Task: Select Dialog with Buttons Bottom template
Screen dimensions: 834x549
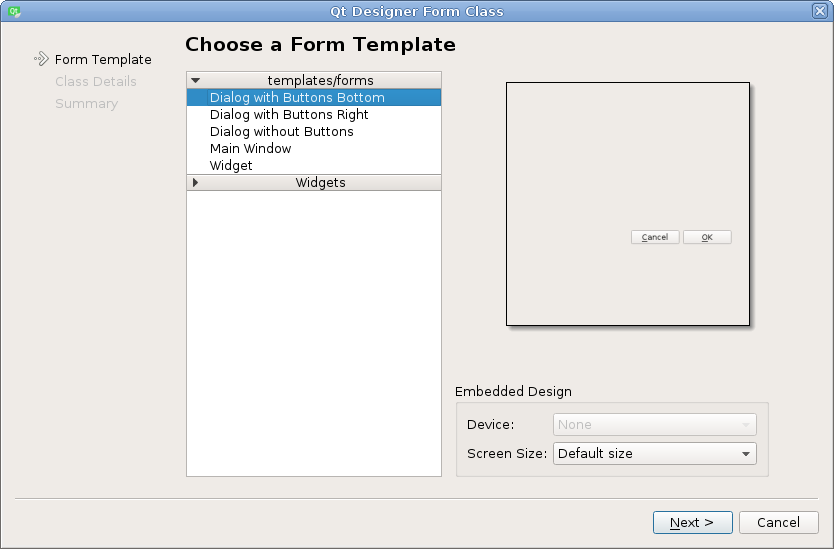Action: point(297,98)
